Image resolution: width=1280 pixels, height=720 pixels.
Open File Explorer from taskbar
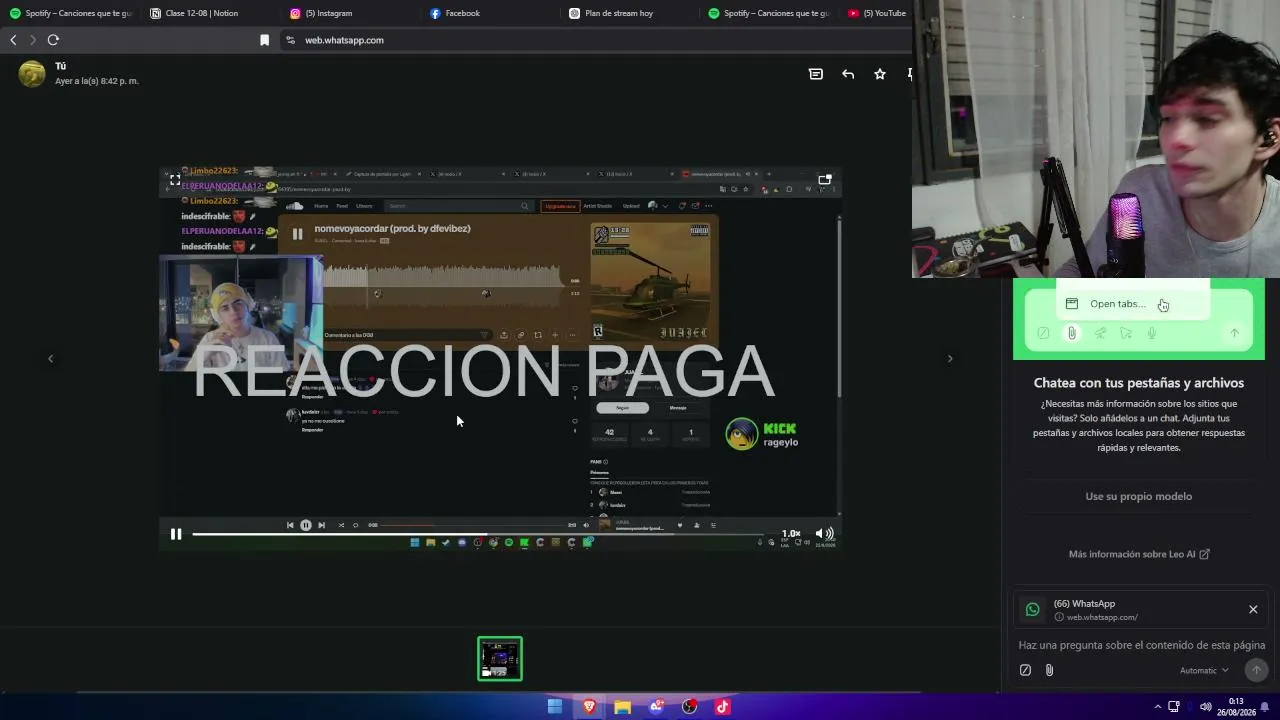(x=623, y=707)
